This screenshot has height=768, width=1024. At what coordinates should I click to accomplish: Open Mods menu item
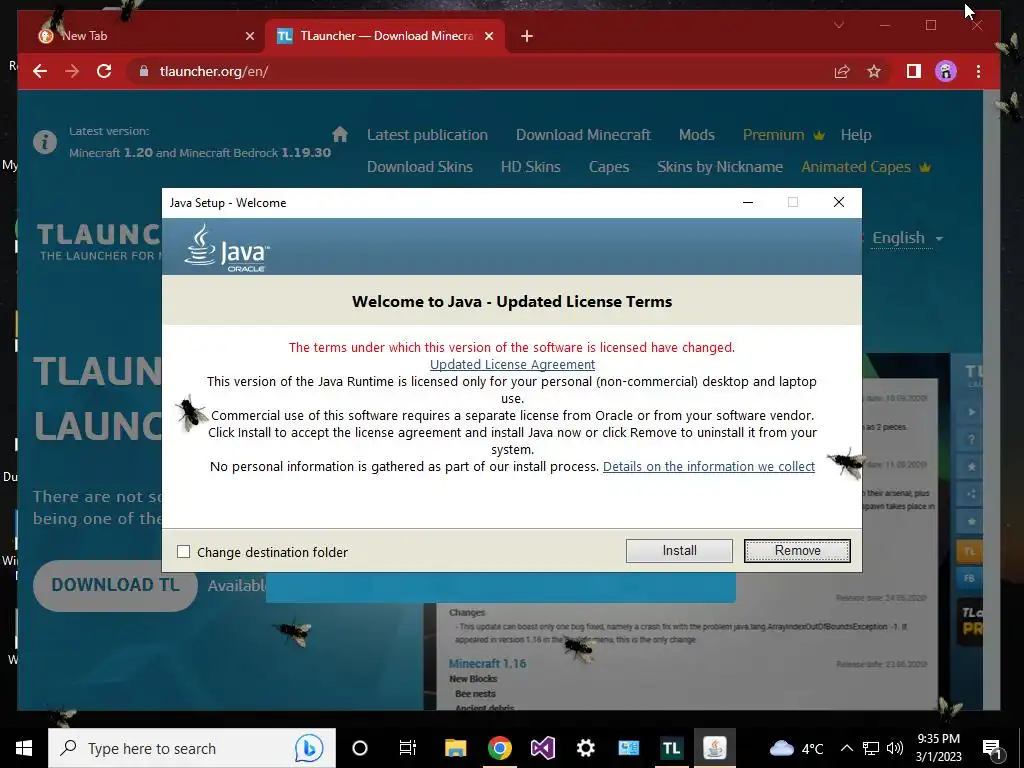[697, 135]
